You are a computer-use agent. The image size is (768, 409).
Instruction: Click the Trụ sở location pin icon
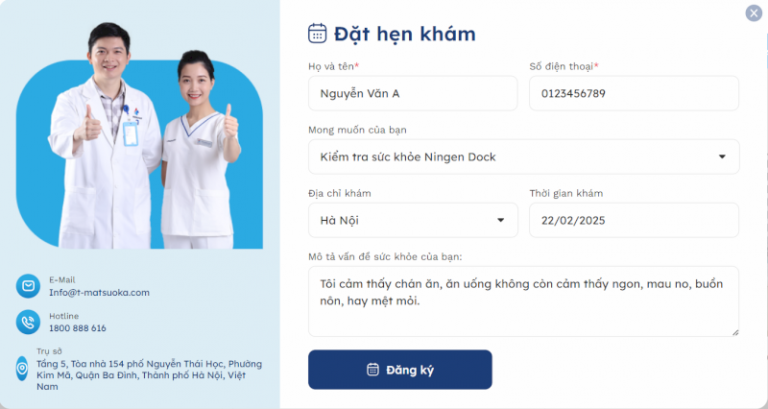coord(22,368)
